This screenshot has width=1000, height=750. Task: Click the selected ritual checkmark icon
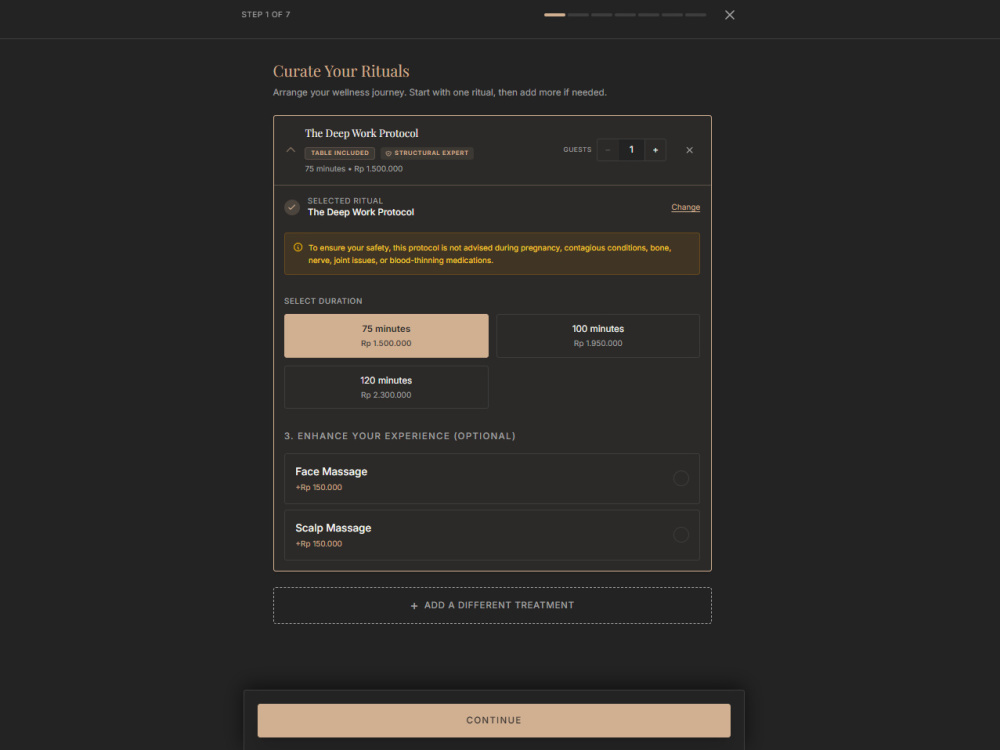292,207
